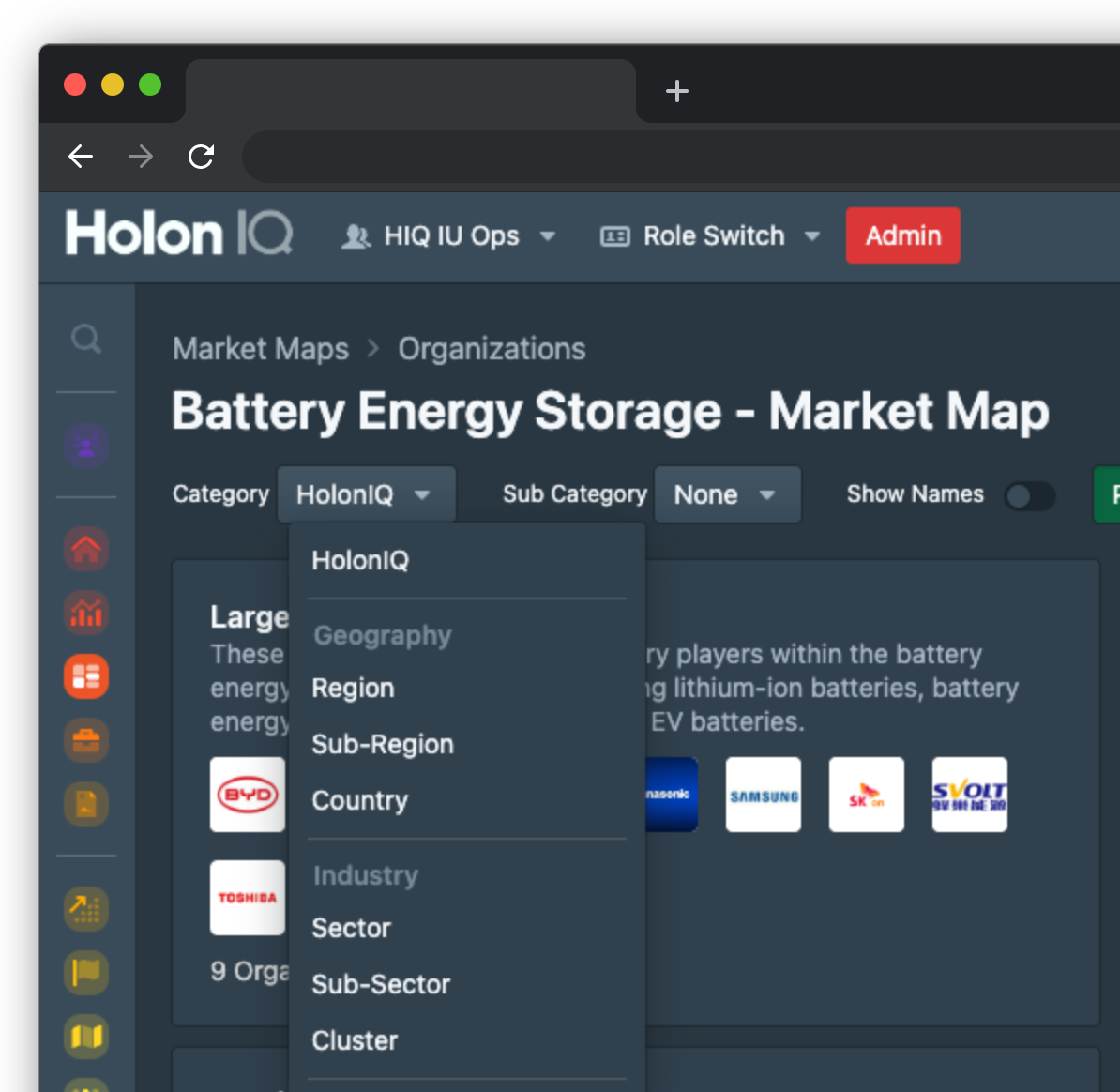Open the Toshiba organization logo
Screen dimensions: 1120x1092
(247, 897)
